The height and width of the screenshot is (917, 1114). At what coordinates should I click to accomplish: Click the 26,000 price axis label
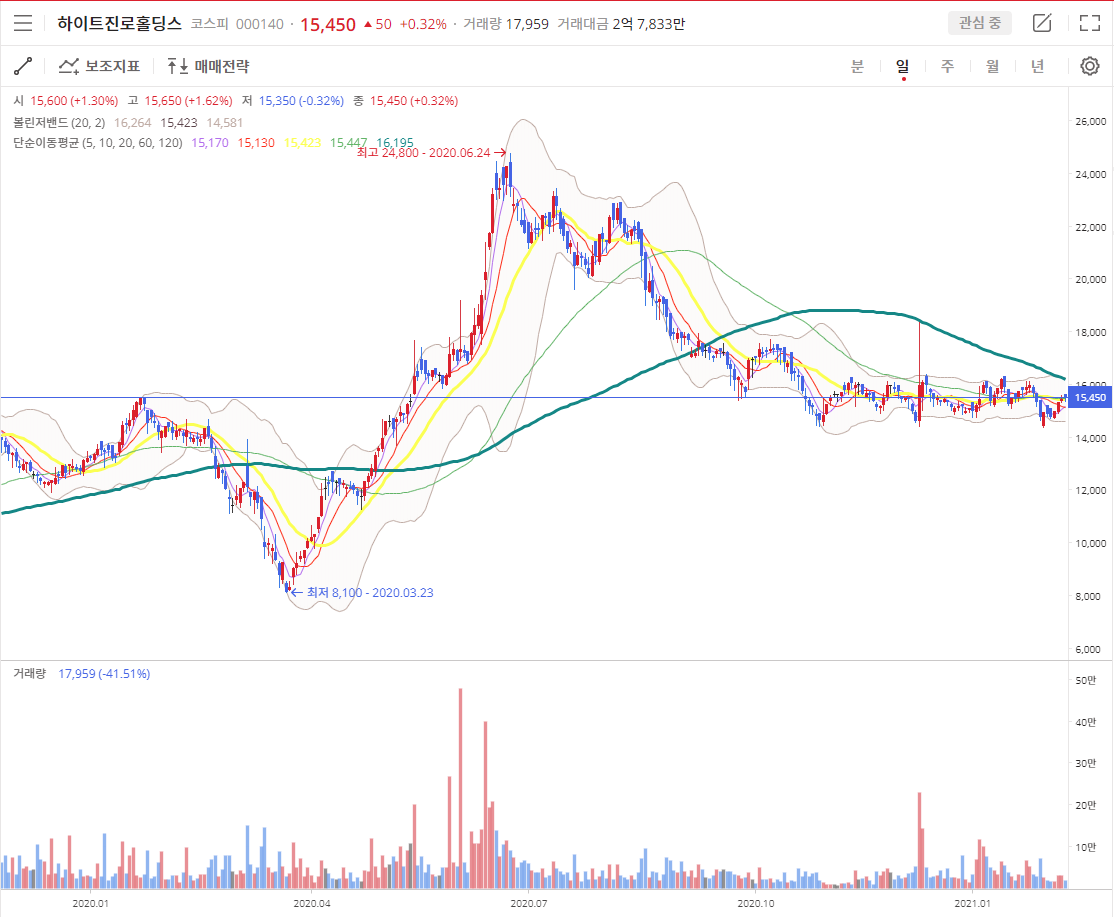(x=1090, y=121)
